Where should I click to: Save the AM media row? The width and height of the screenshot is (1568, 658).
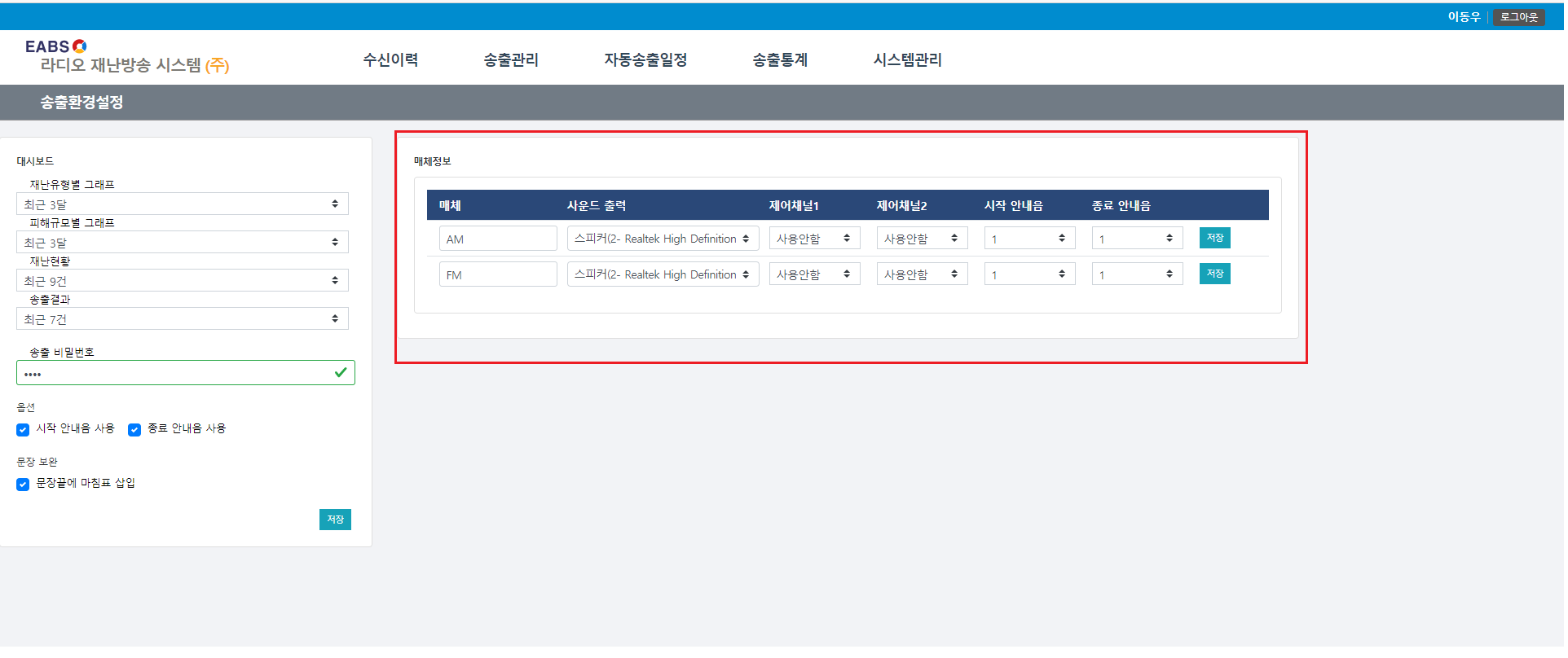1215,238
